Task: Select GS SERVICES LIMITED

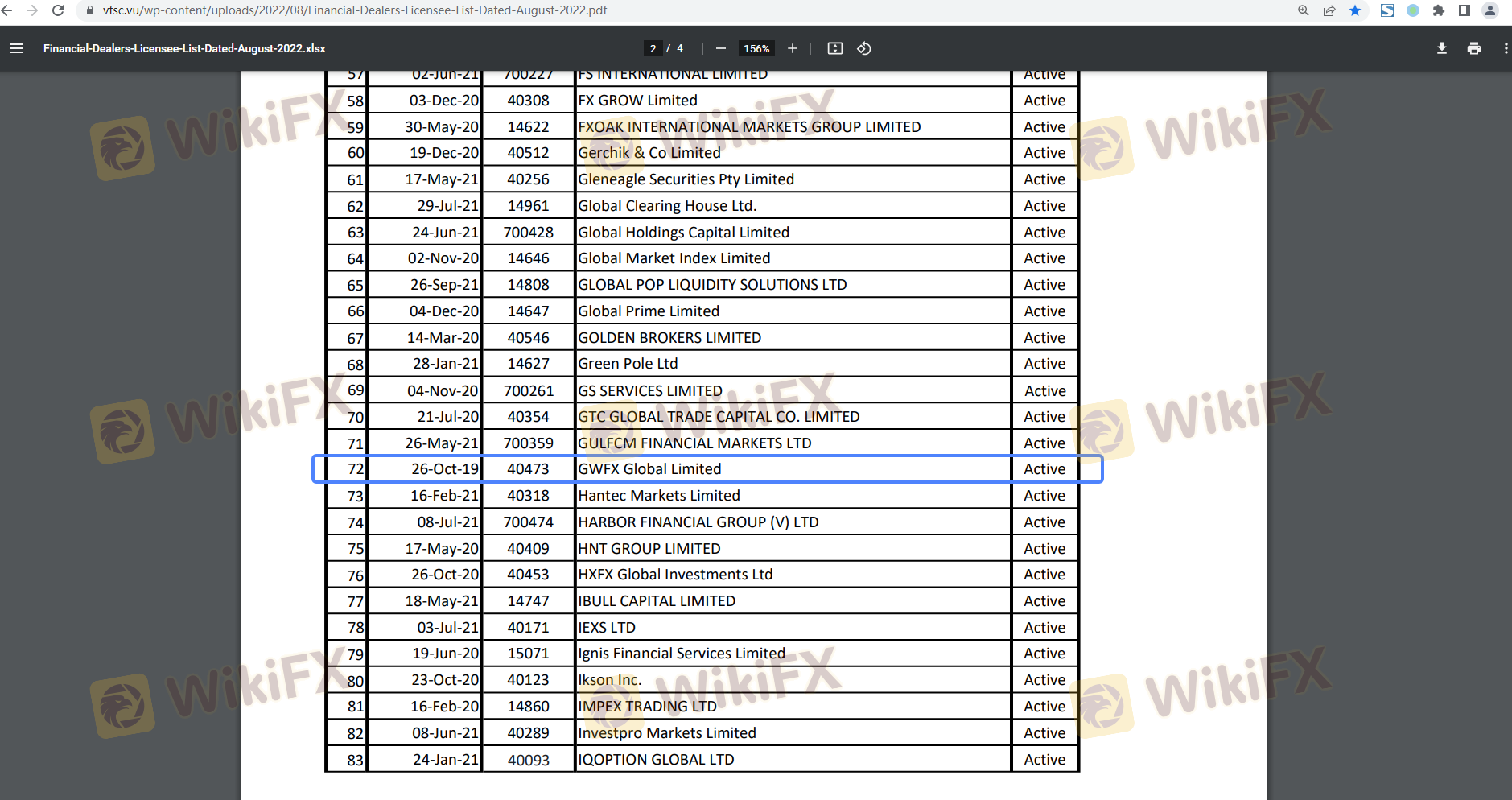Action: (x=650, y=391)
